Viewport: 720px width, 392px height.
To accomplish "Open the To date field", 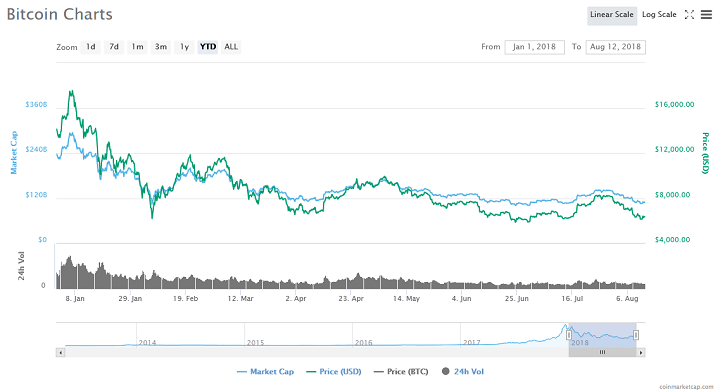I will (x=615, y=47).
